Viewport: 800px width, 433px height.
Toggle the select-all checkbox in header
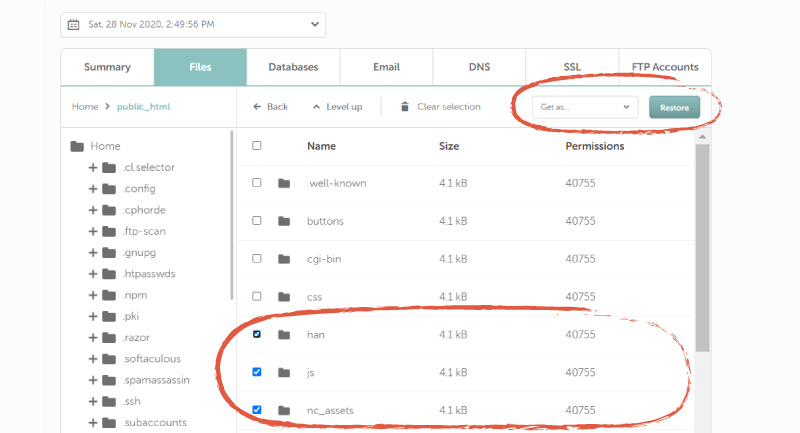257,145
